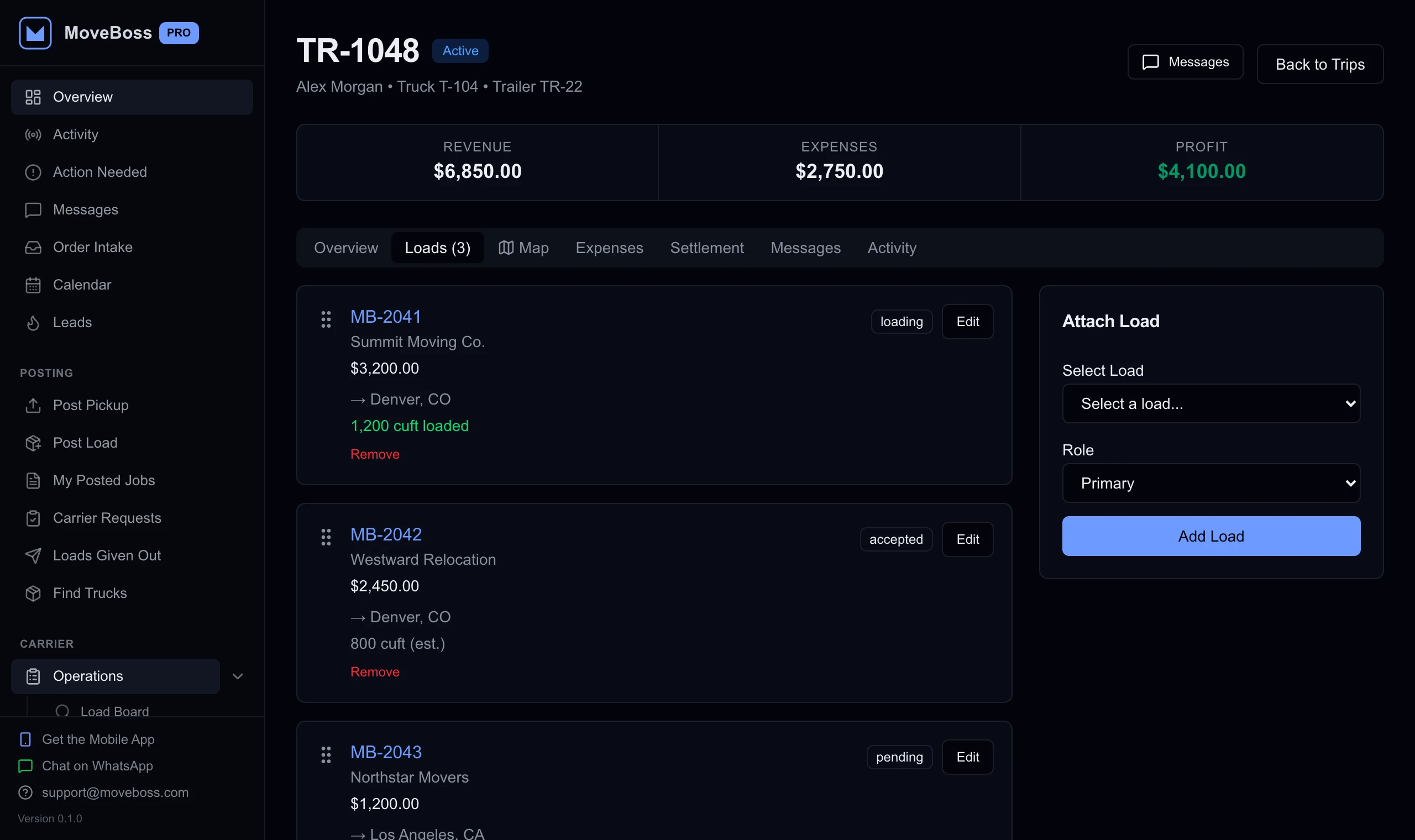Go to Order Intake
The image size is (1415, 840).
[132, 247]
